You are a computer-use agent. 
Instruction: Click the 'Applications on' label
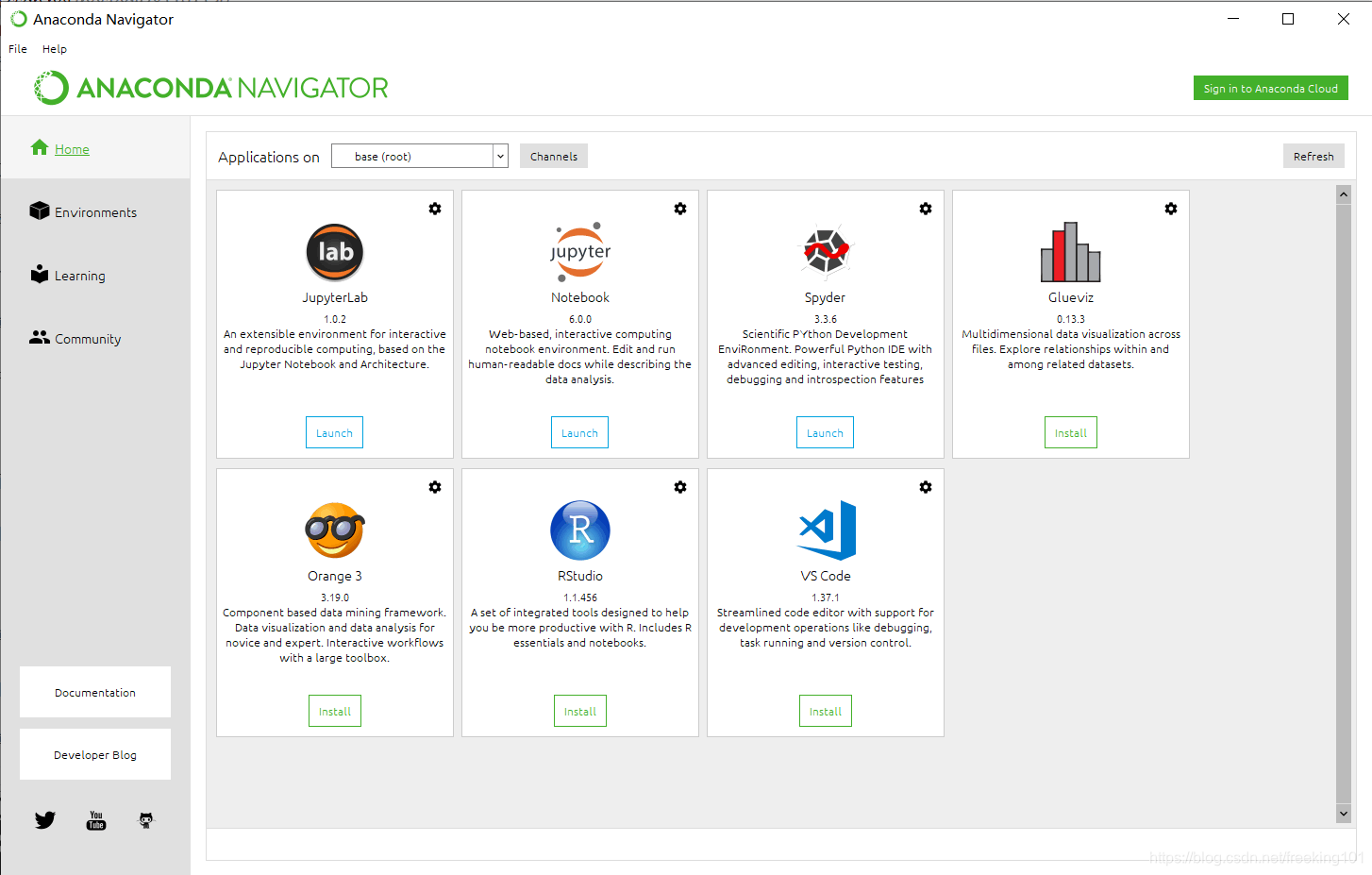[x=269, y=157]
